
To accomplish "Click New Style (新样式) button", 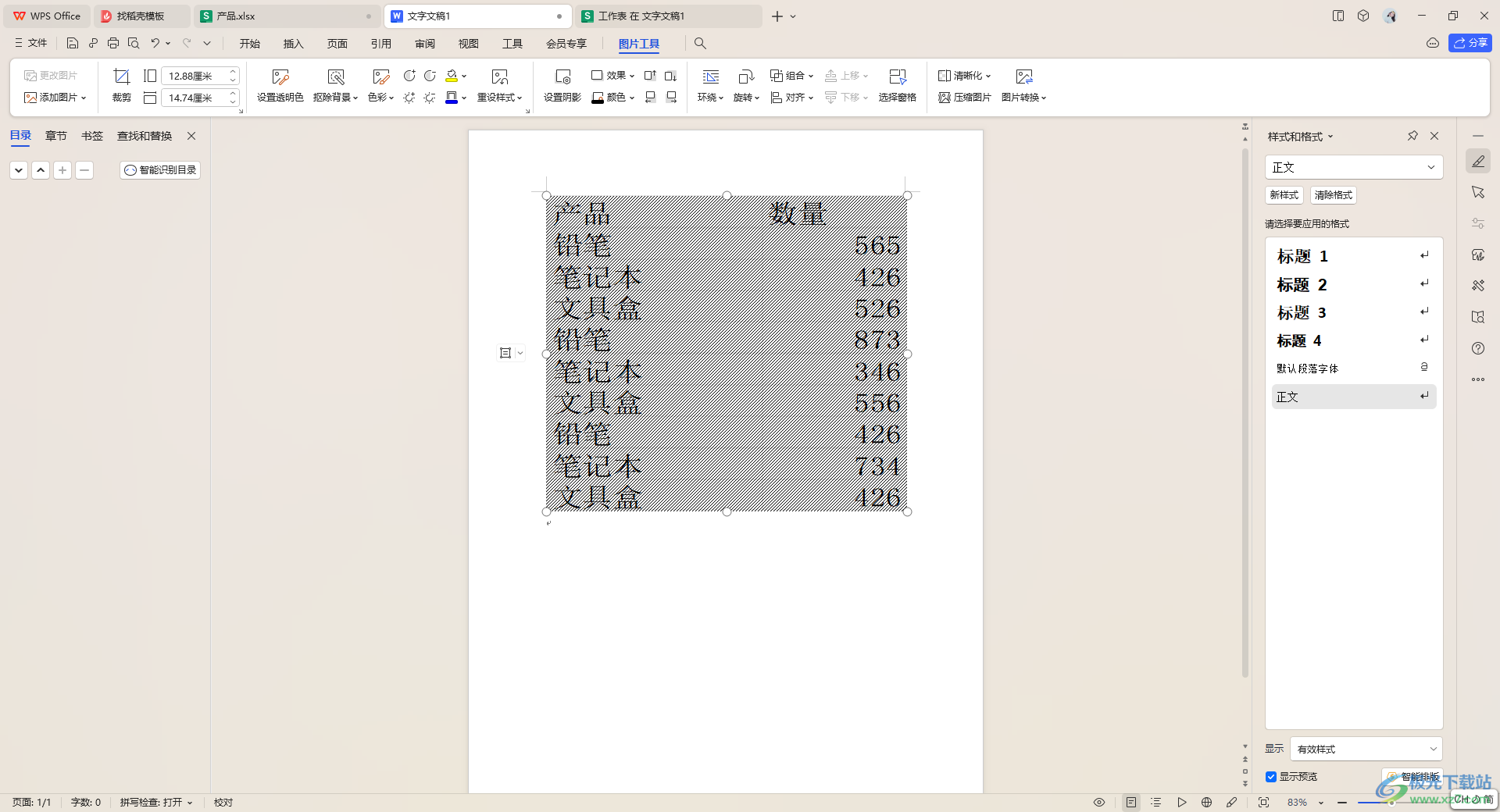I will [1284, 195].
